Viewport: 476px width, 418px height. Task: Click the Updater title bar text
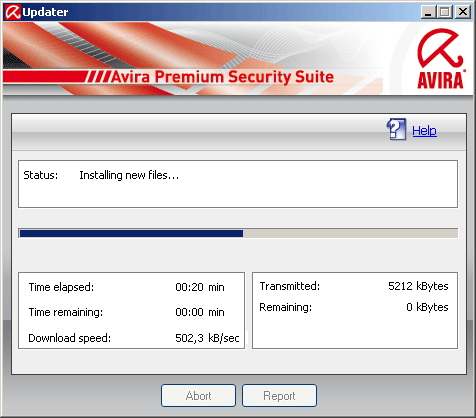(x=45, y=12)
